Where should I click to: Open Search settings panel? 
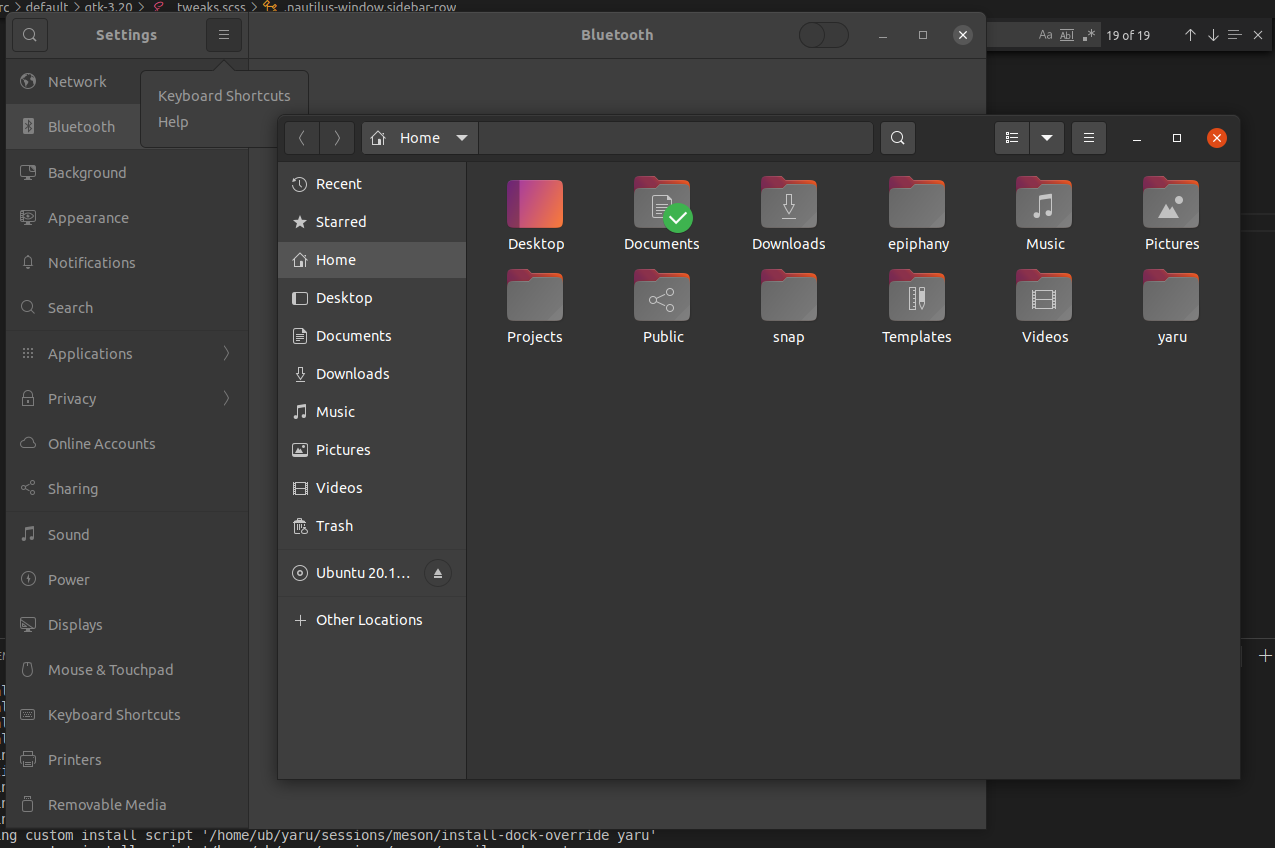[x=127, y=307]
